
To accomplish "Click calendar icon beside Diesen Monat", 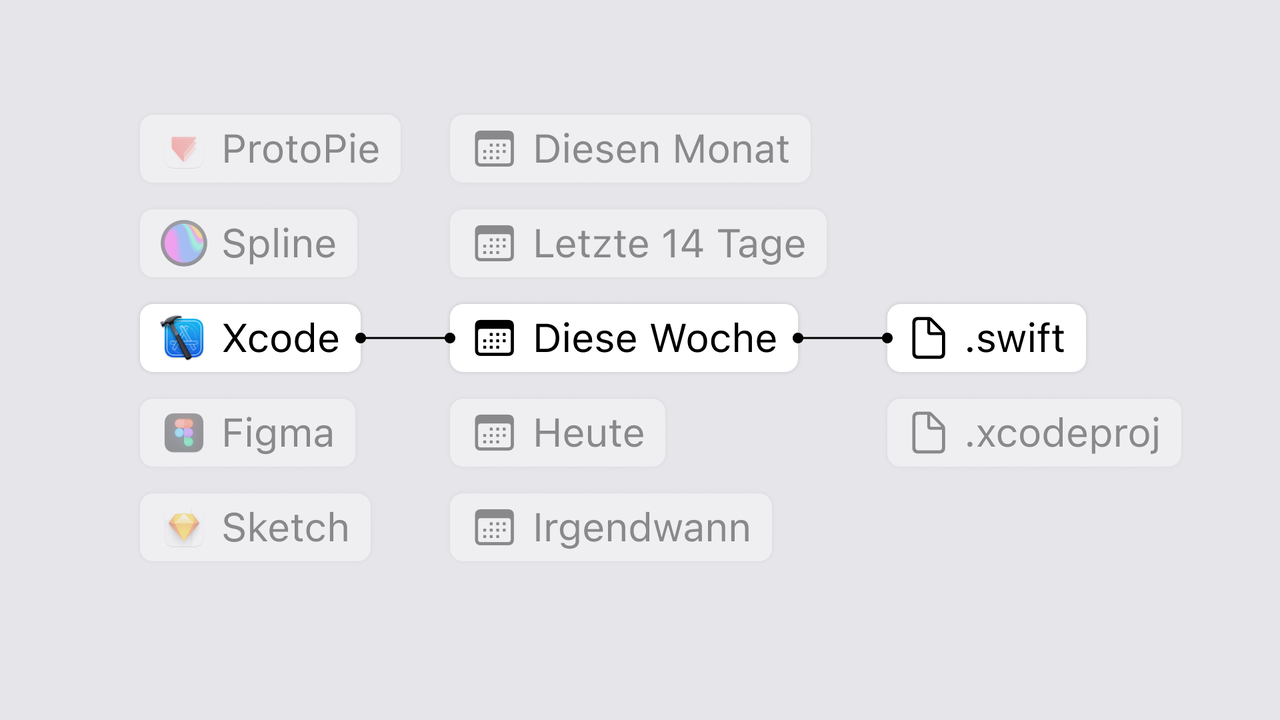I will coord(494,149).
